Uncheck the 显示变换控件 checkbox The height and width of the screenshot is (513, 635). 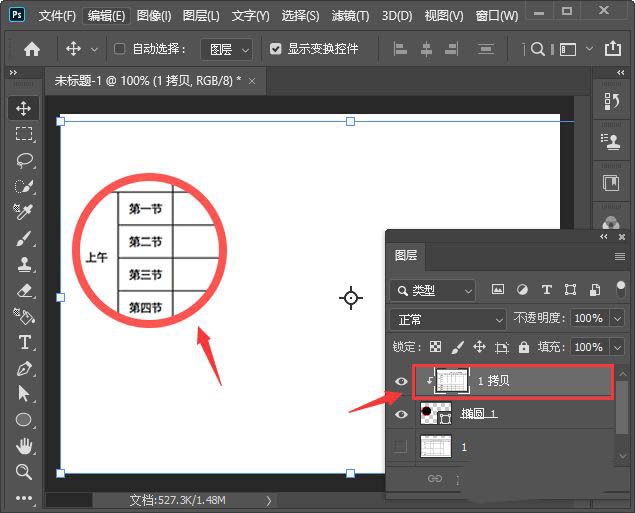point(276,48)
